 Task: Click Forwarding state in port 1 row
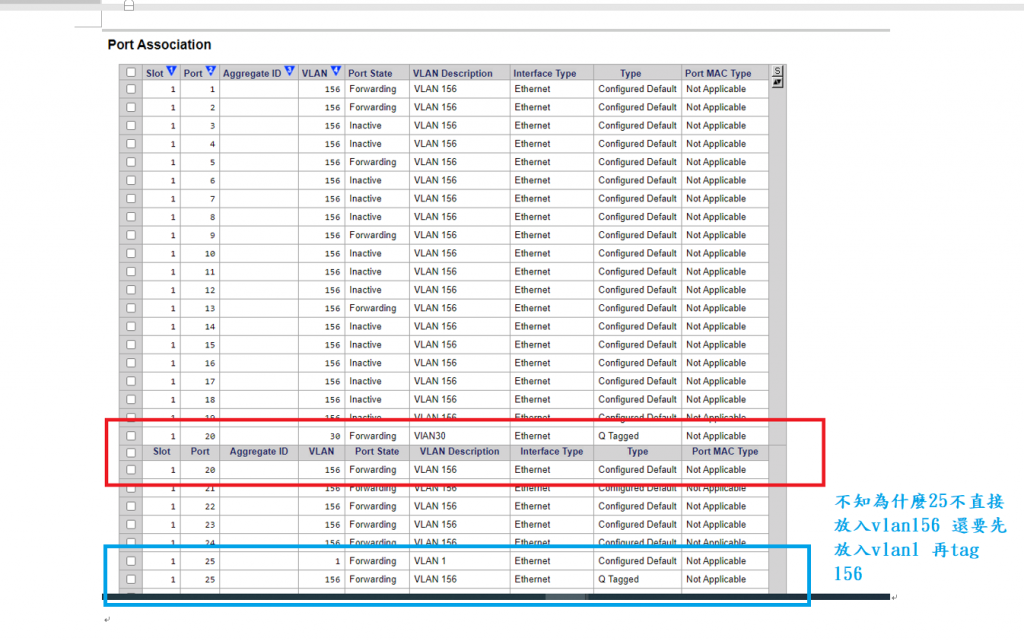click(372, 89)
